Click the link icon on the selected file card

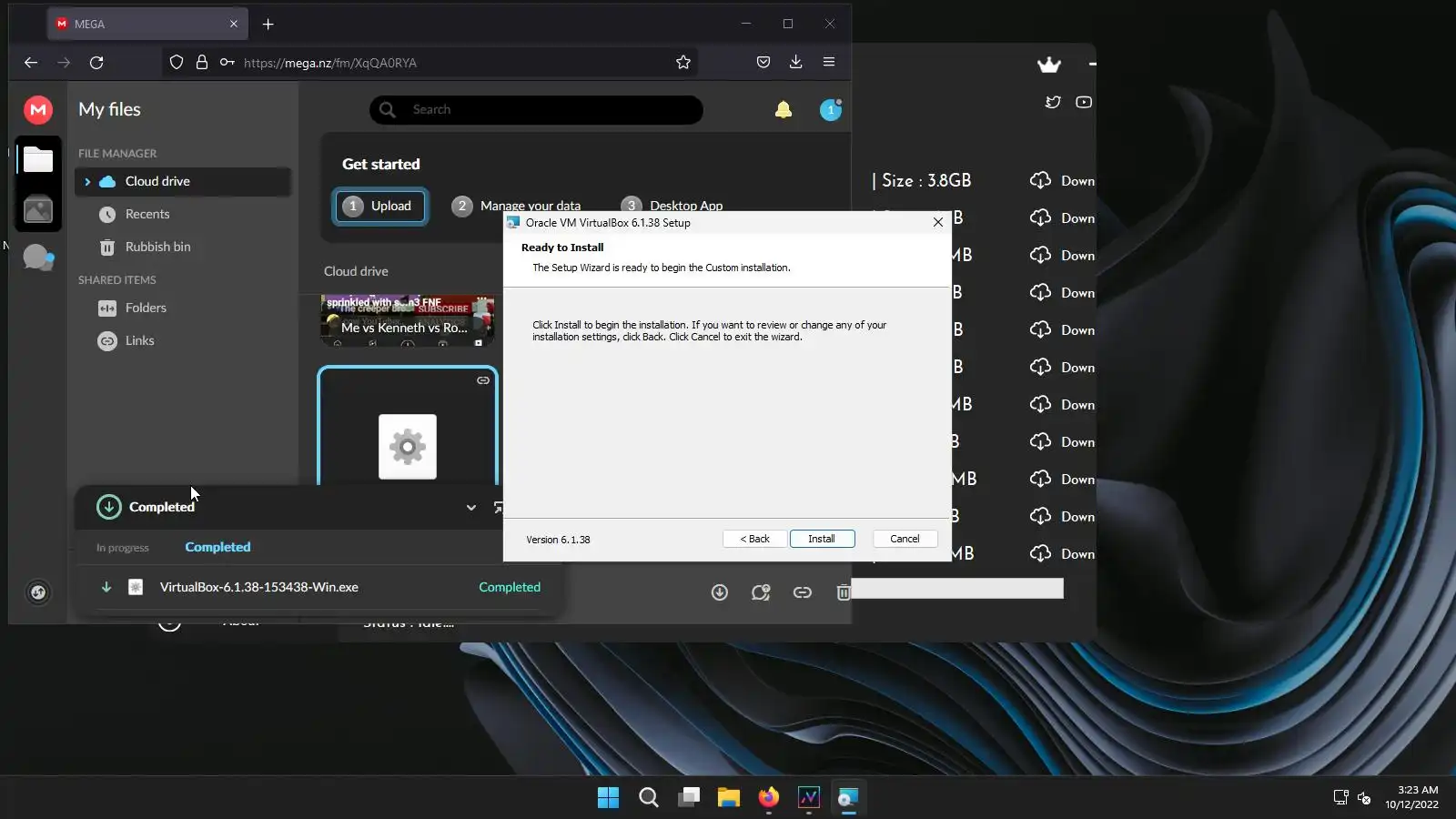(483, 380)
